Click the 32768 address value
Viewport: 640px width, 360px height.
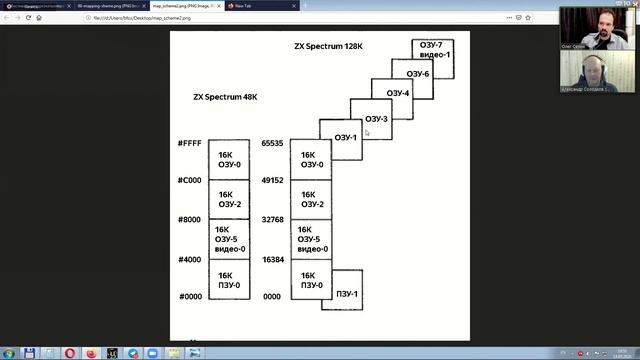click(272, 220)
